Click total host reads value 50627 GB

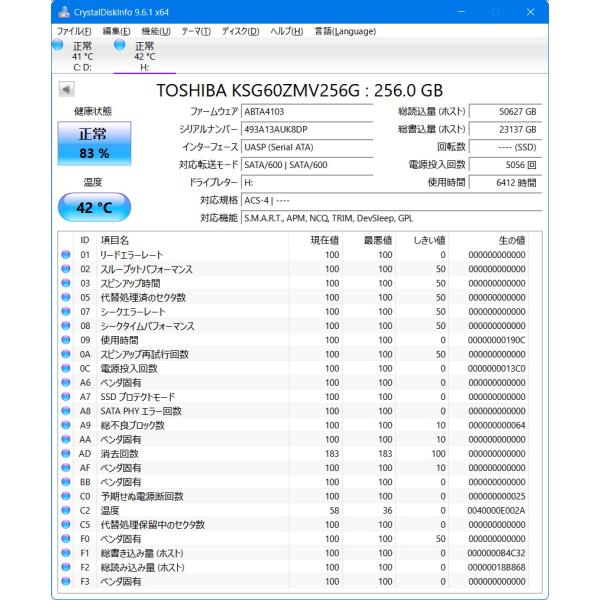coord(505,112)
